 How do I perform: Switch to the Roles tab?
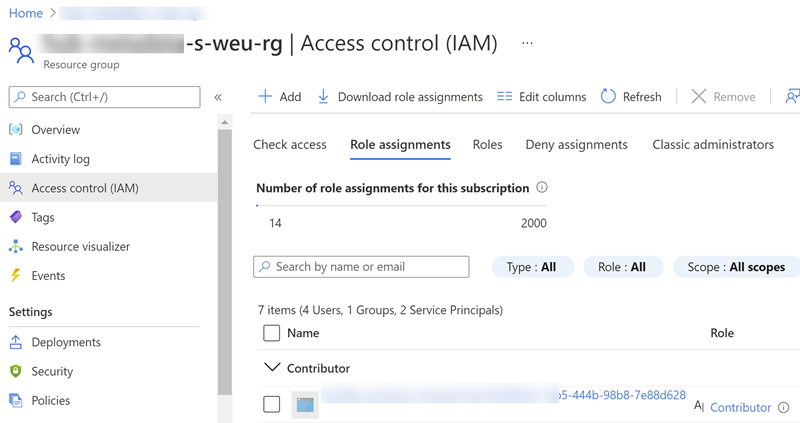pos(487,145)
